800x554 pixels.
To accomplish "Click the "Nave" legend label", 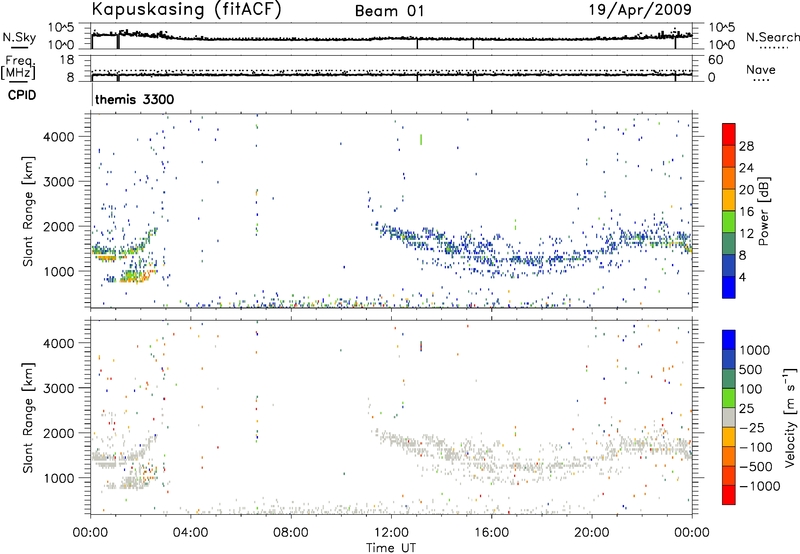I will coord(760,69).
